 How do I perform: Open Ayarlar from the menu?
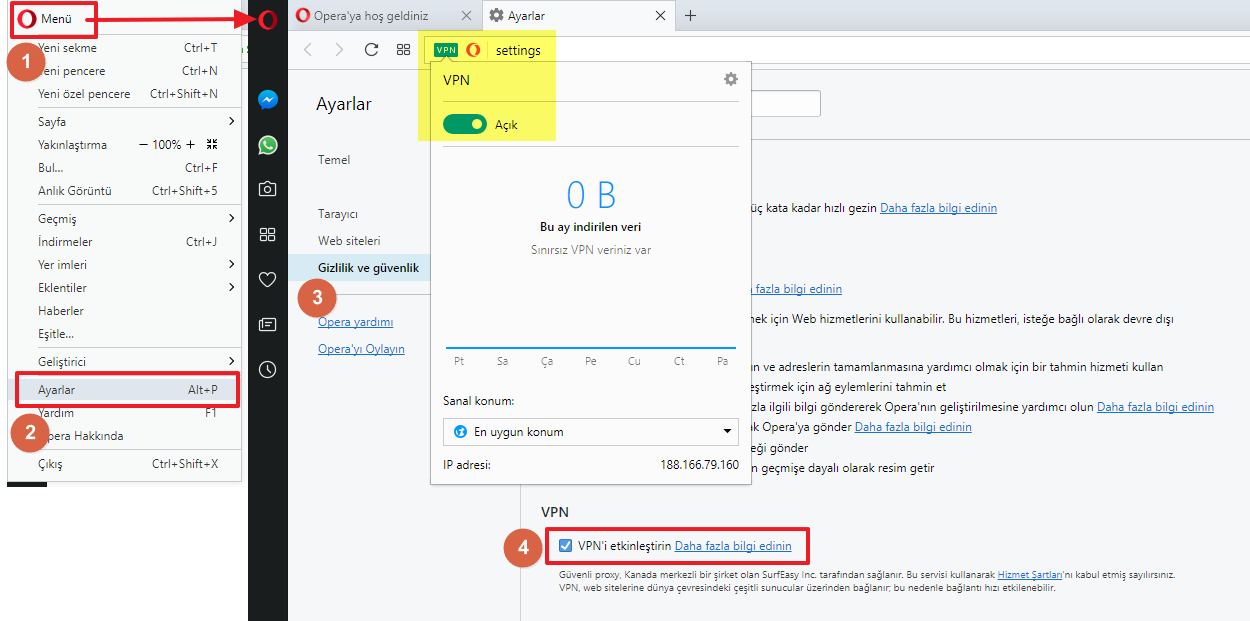pyautogui.click(x=127, y=390)
